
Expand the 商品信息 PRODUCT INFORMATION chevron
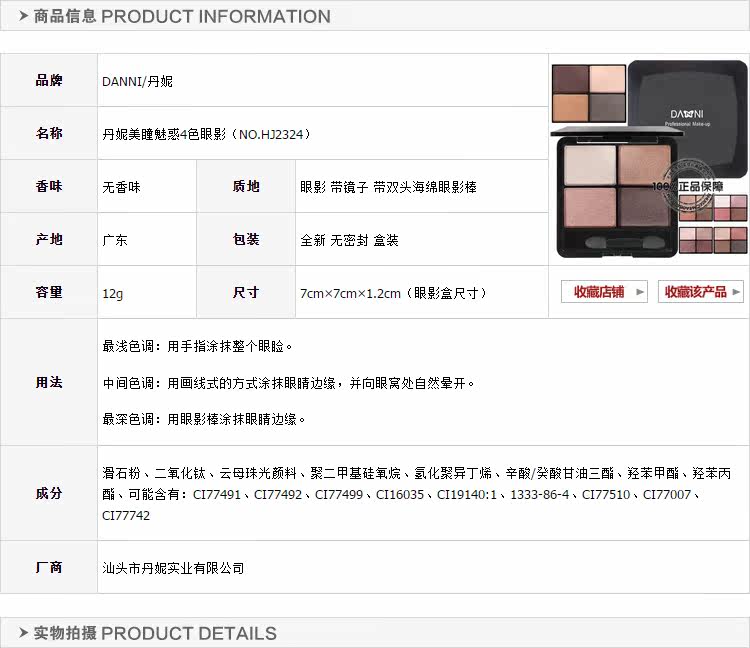23,16
